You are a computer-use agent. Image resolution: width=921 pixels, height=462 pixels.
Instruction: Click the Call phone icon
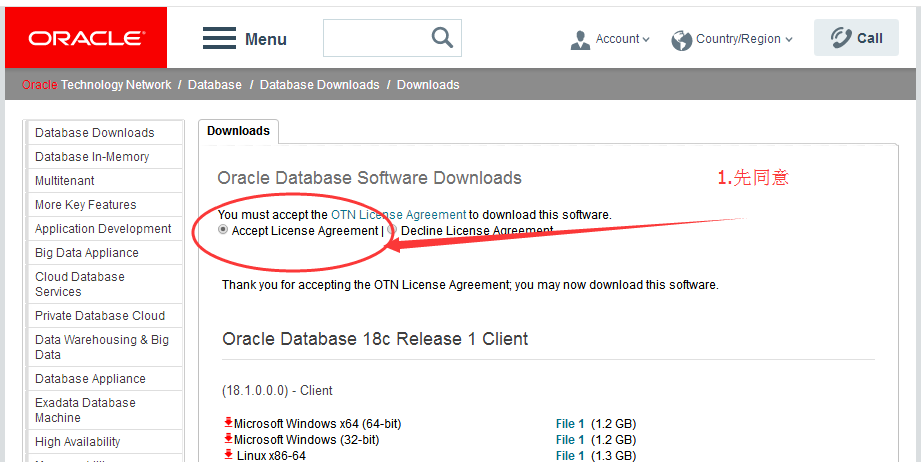tap(841, 38)
